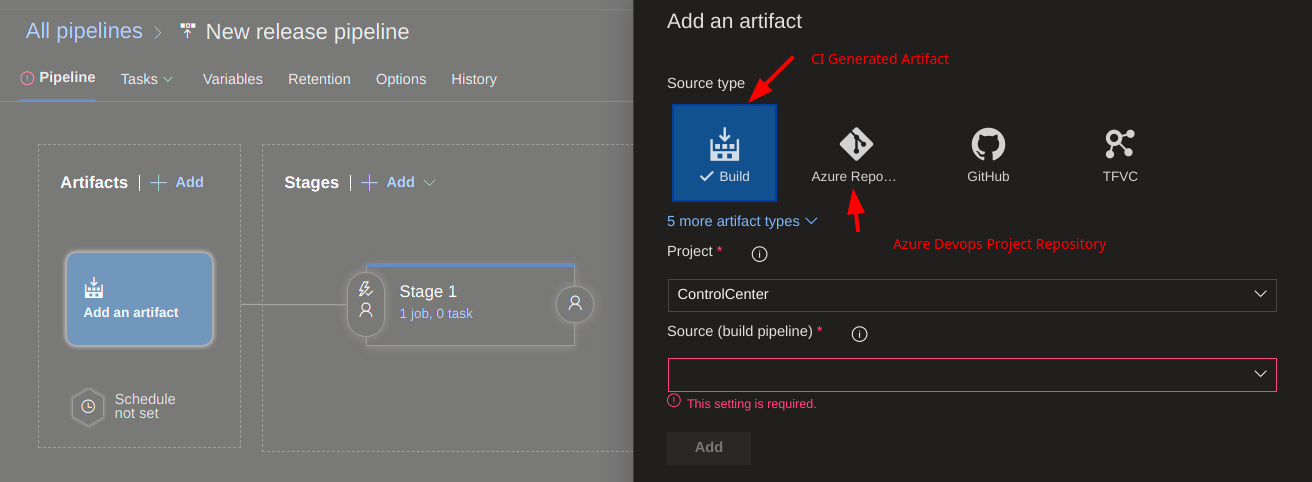Click the Stage 1 post-deployment approvals icon

575,304
